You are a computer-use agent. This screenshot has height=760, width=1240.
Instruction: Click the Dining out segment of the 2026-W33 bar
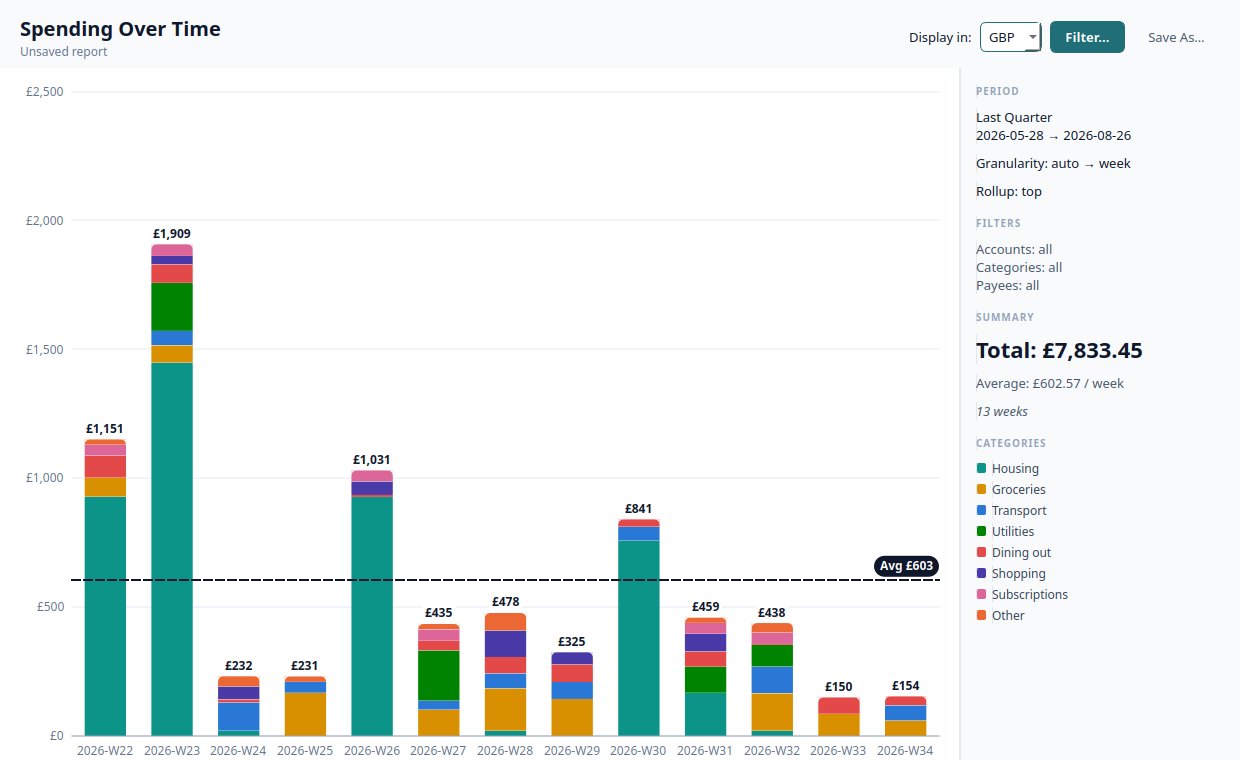839,705
